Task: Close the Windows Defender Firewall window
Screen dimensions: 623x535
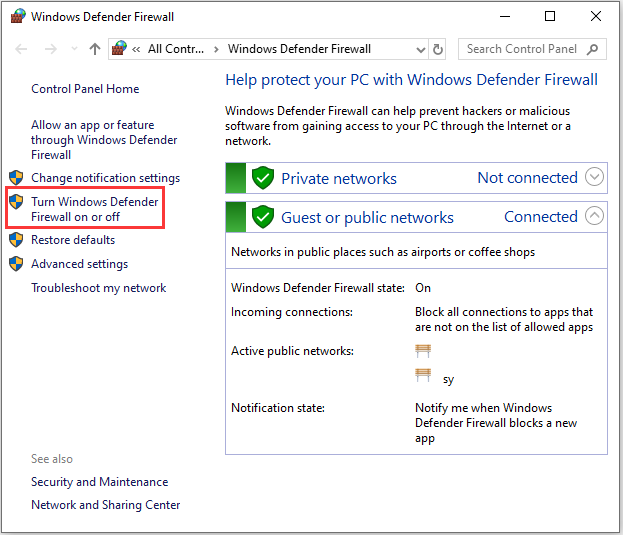Action: point(596,16)
